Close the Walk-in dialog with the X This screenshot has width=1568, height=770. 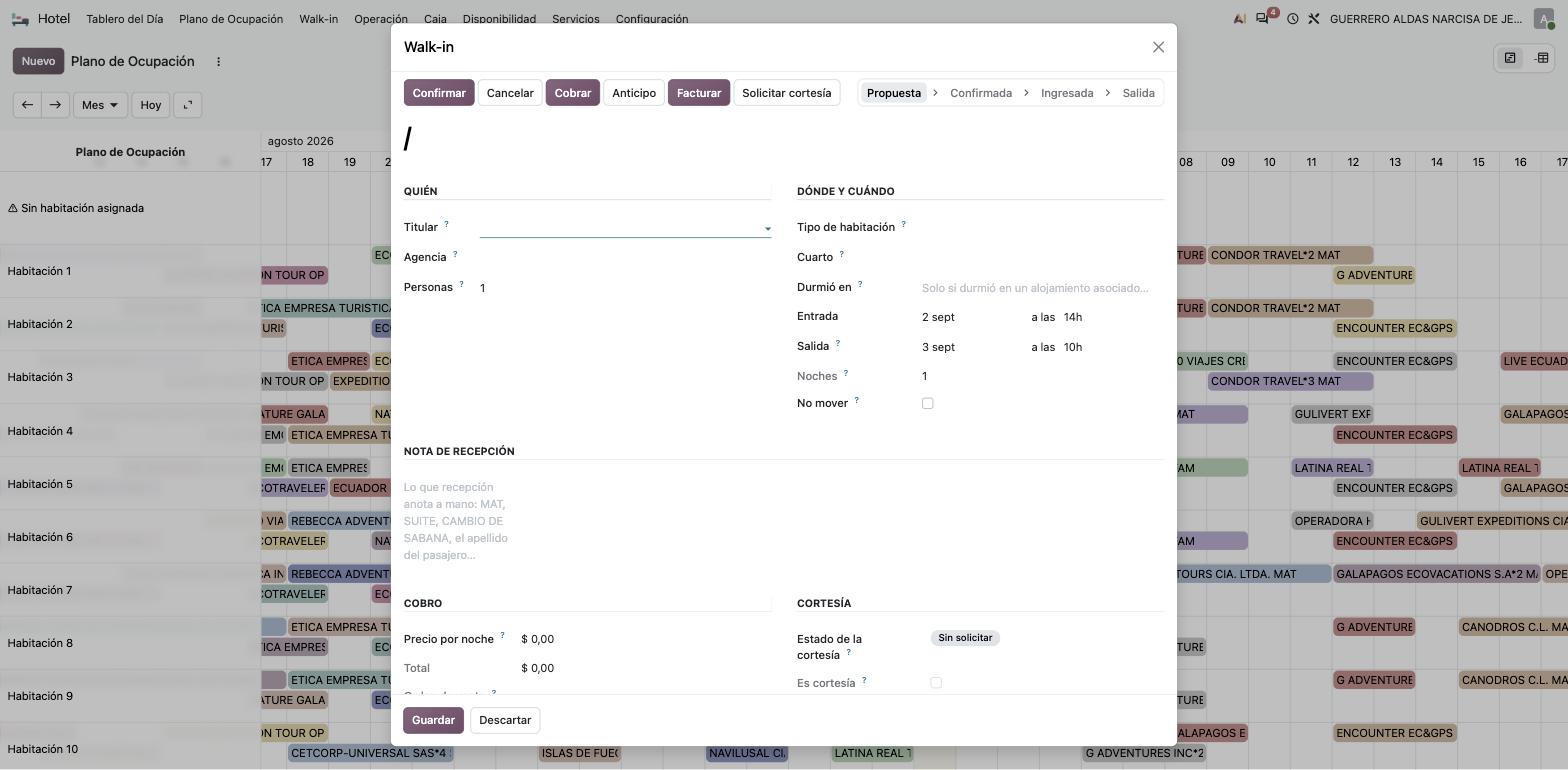click(x=1158, y=47)
